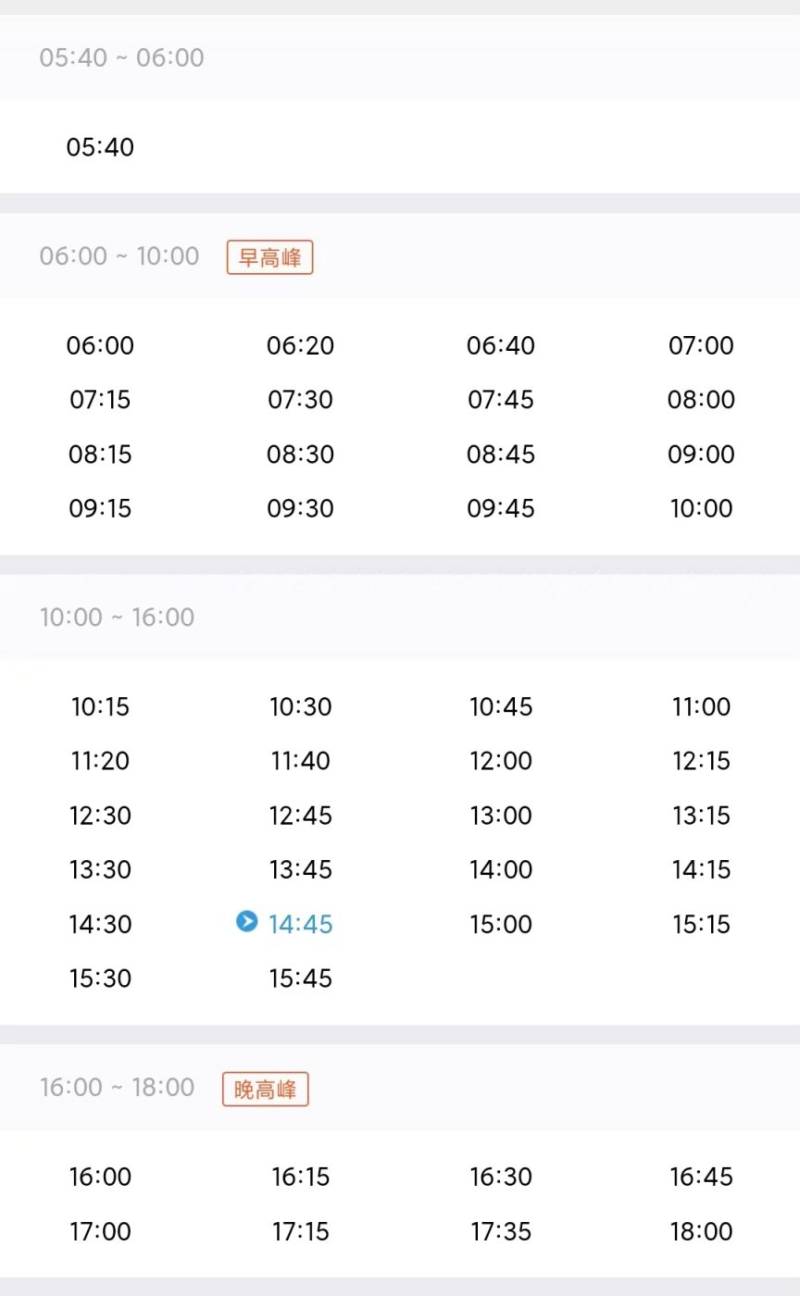This screenshot has width=800, height=1296.
Task: Tap the 晚高峰 evening peak badge
Action: tap(265, 1089)
